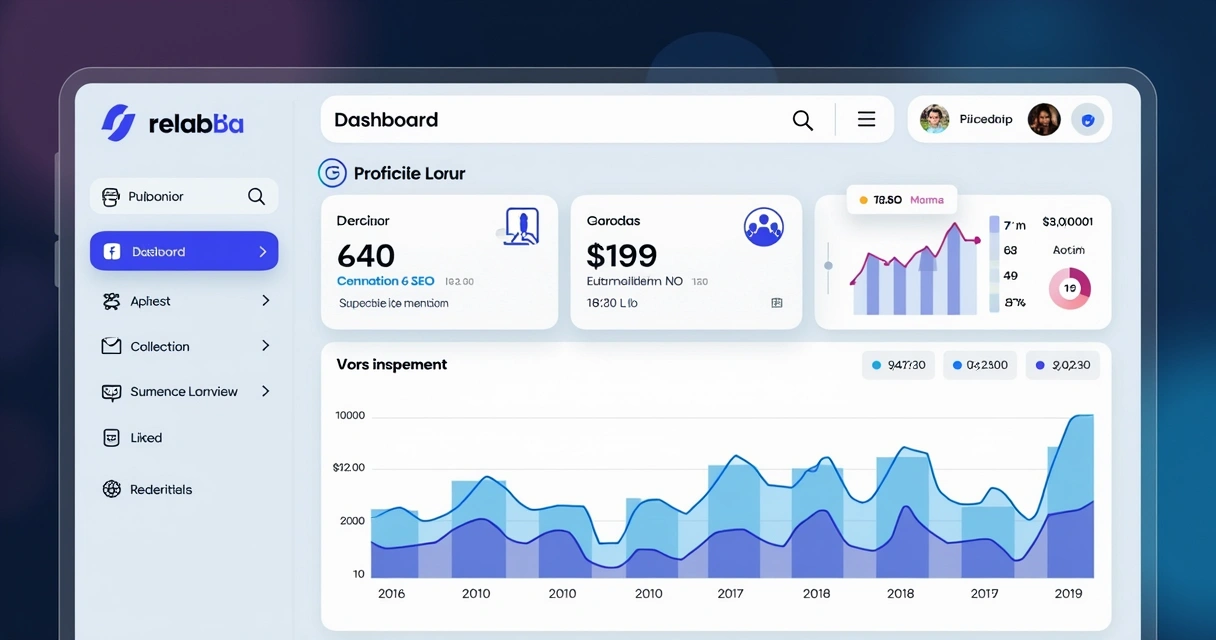Expand the Sumence Lonview chevron
This screenshot has height=640, width=1216.
click(x=265, y=391)
